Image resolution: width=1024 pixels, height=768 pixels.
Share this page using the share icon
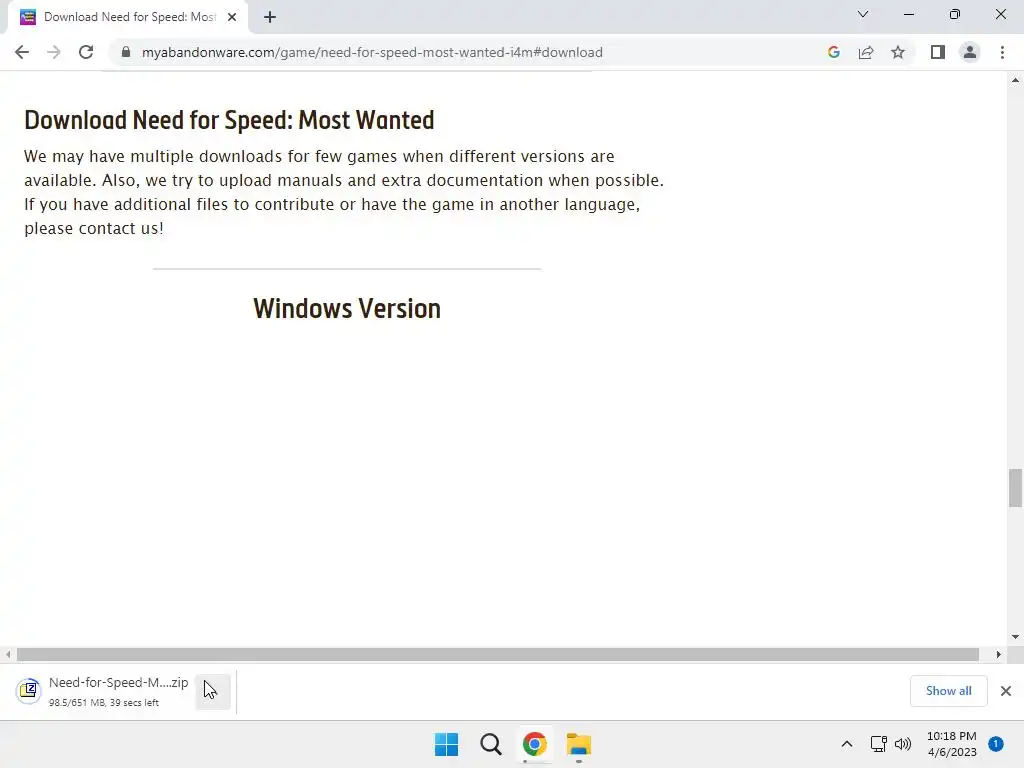(866, 52)
